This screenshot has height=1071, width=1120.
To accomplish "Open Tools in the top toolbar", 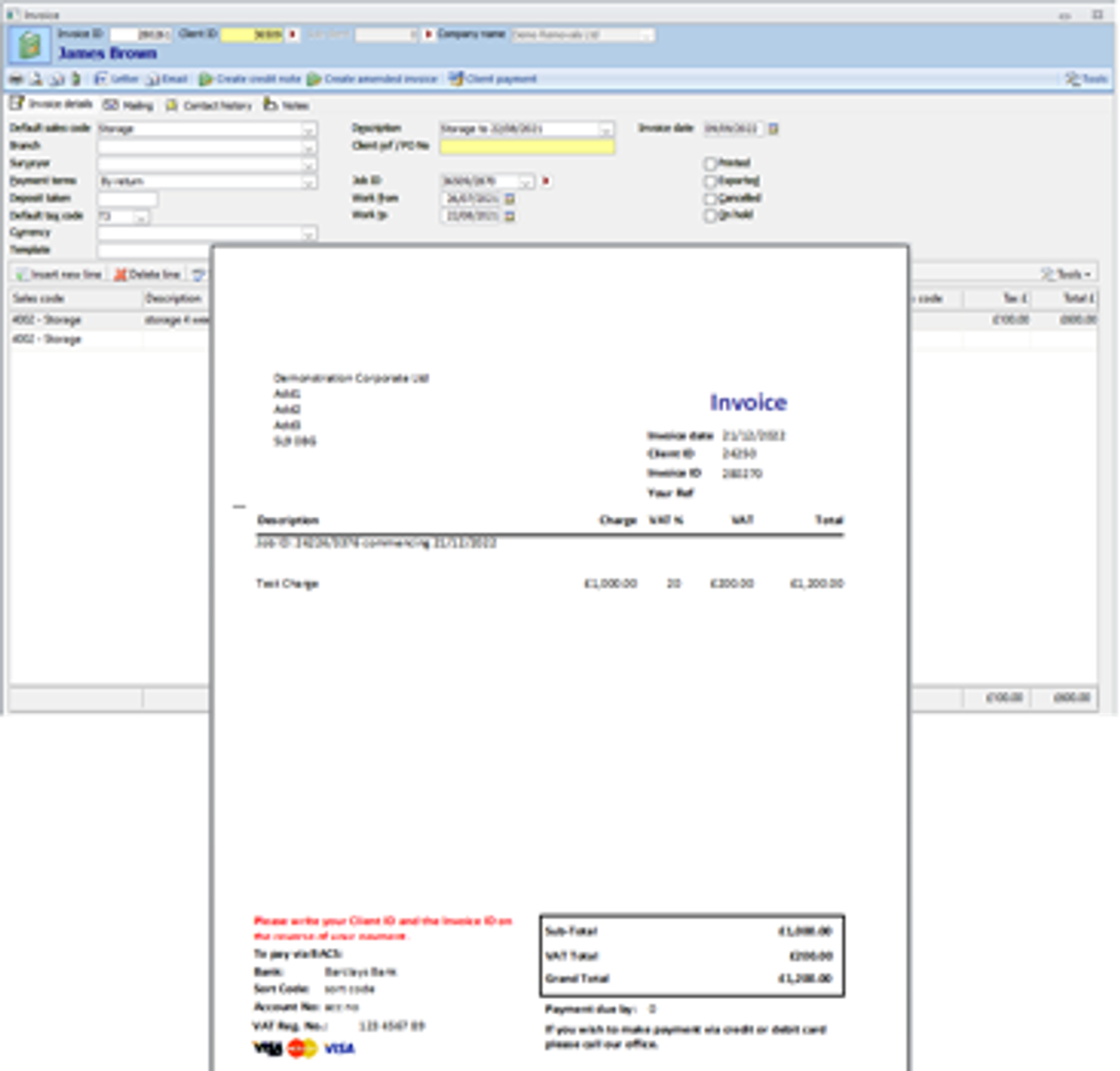I will tap(1085, 79).
